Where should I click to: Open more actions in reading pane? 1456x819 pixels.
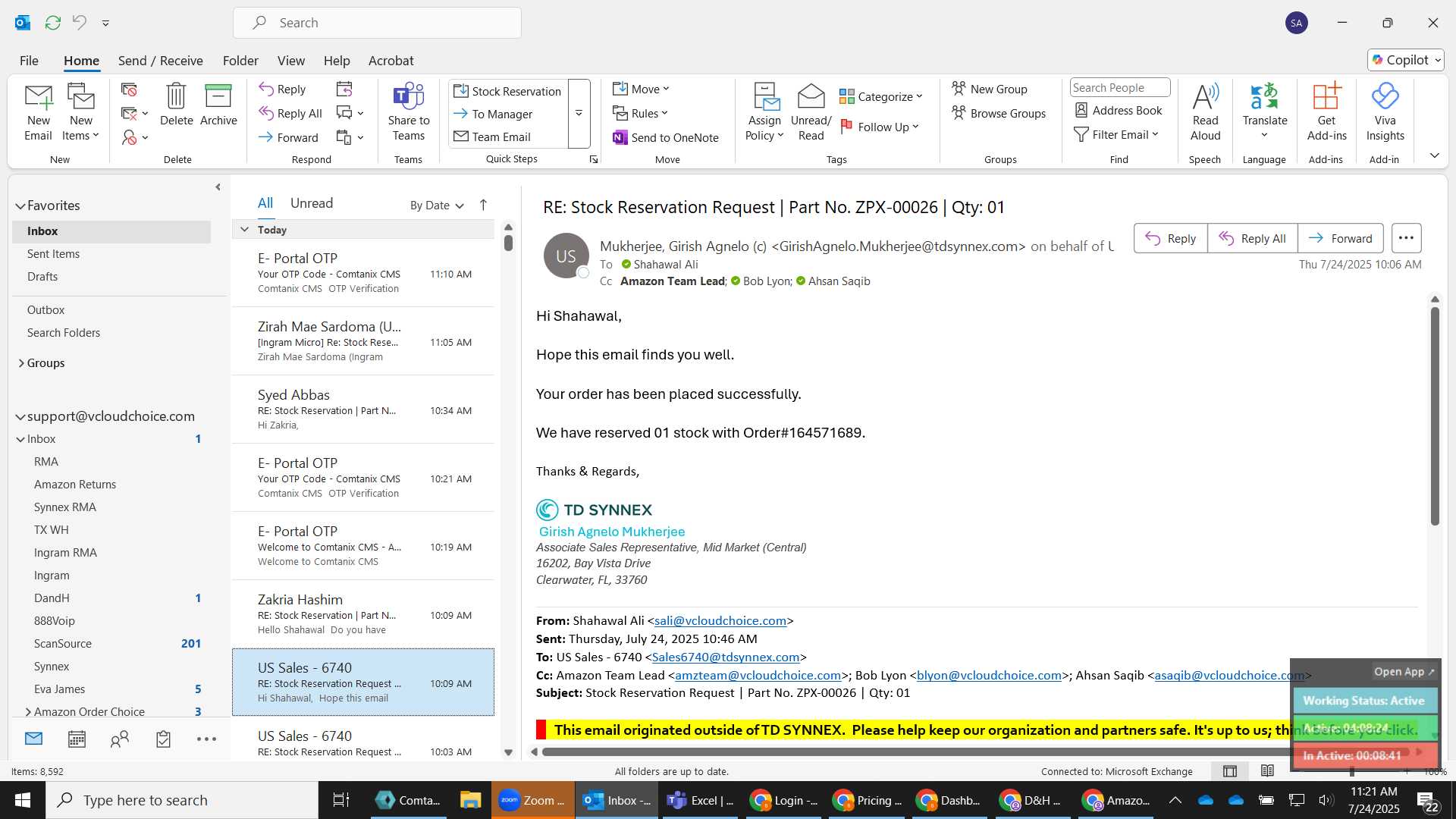point(1406,238)
